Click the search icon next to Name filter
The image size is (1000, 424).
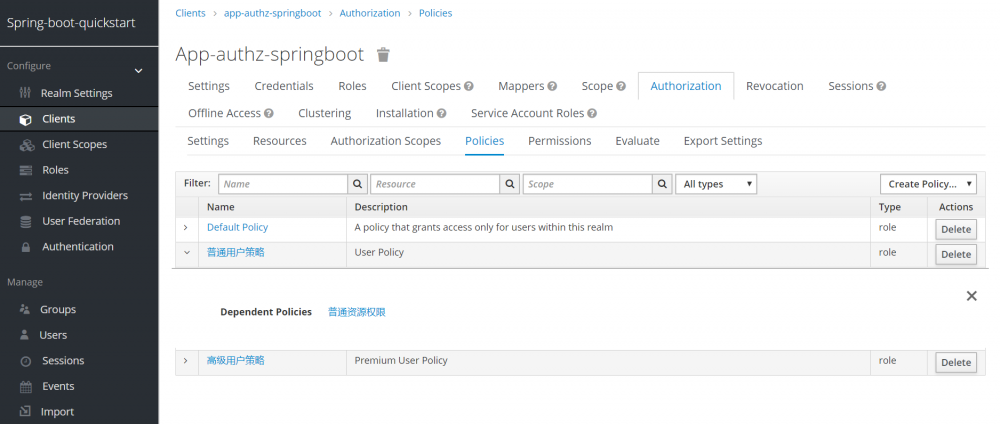358,184
